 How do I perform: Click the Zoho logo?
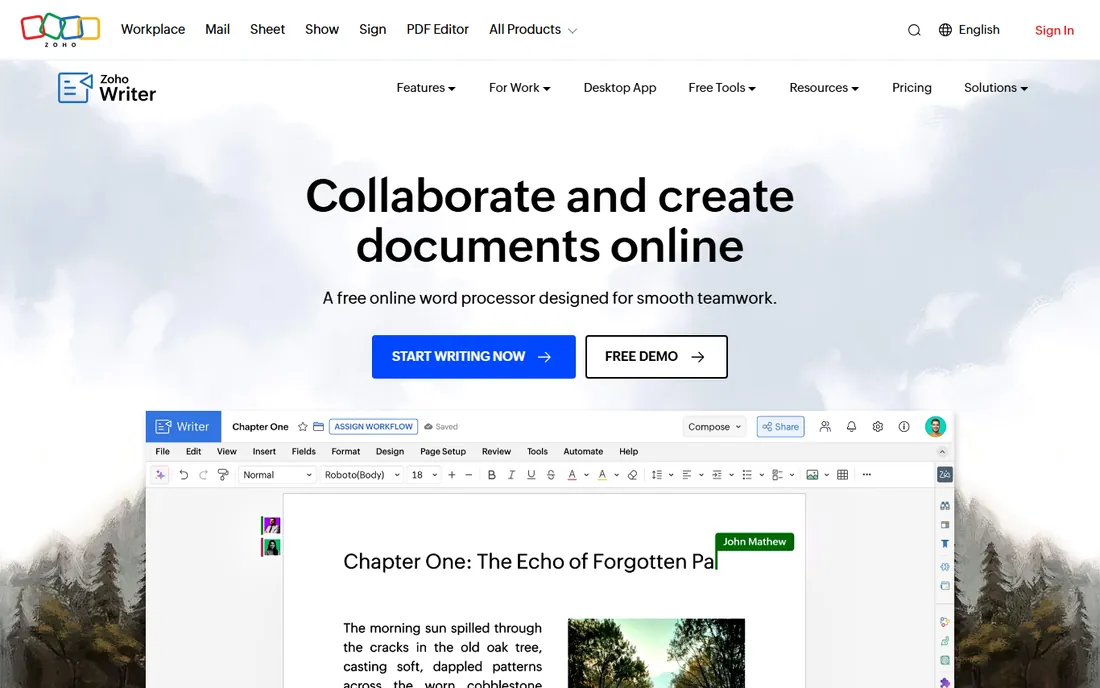pos(60,29)
